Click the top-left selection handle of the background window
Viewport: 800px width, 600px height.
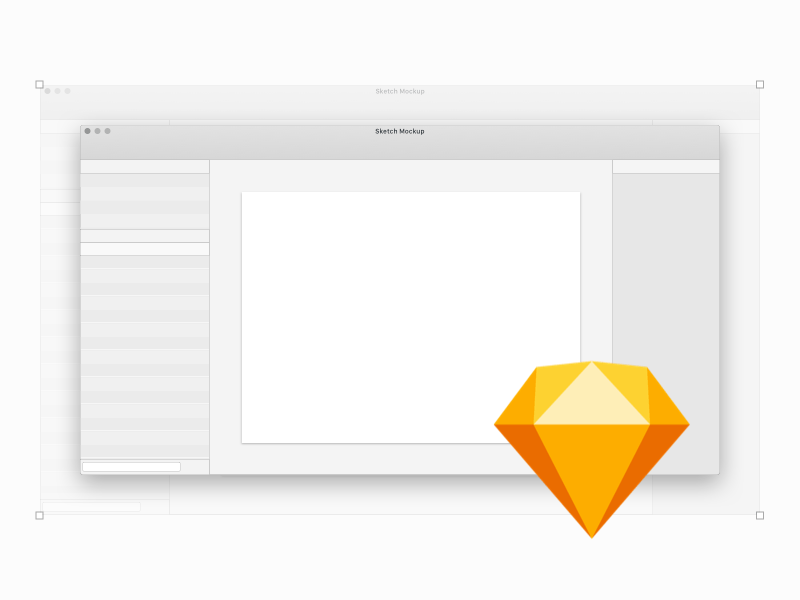click(x=40, y=83)
